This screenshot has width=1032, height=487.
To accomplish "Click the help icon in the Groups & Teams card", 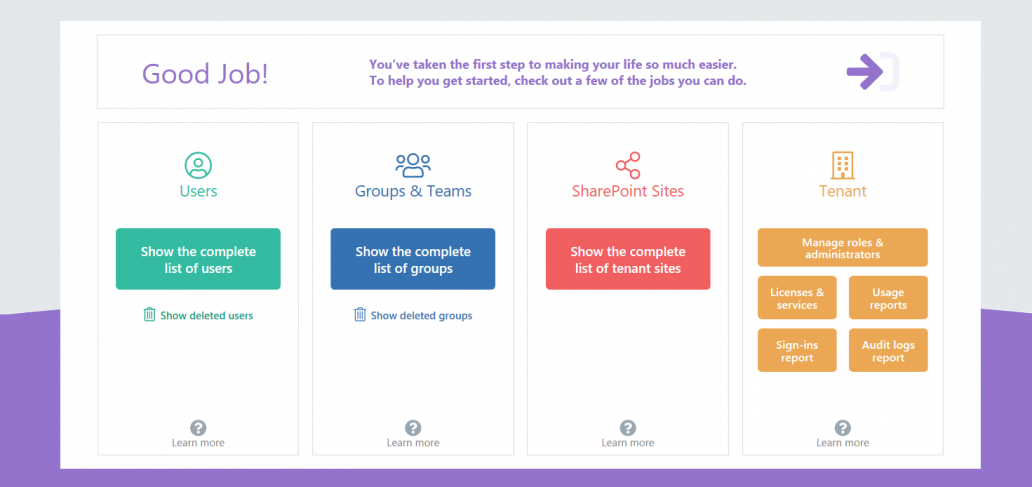I will point(413,428).
